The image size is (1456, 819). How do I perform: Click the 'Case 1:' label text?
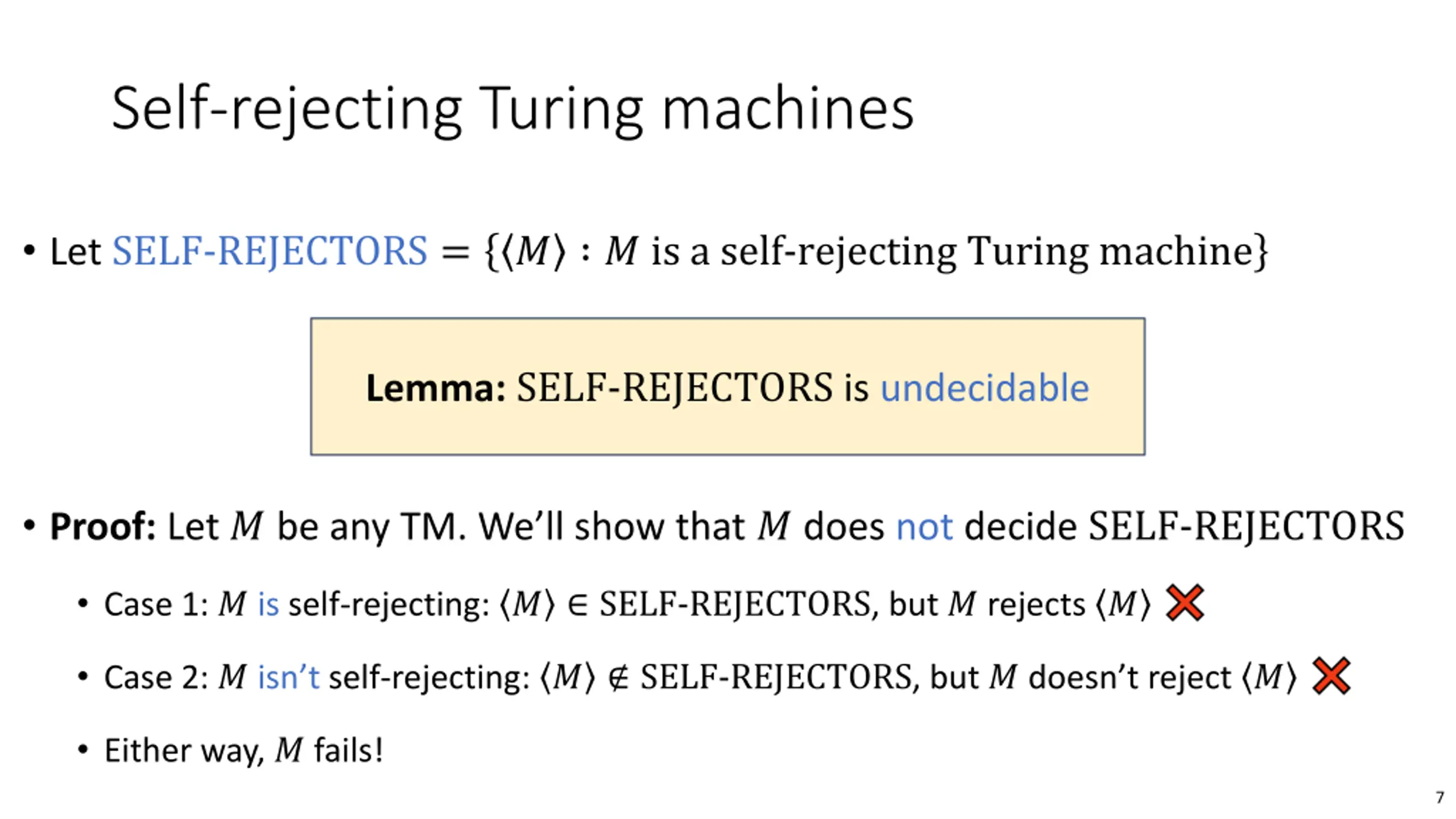156,603
